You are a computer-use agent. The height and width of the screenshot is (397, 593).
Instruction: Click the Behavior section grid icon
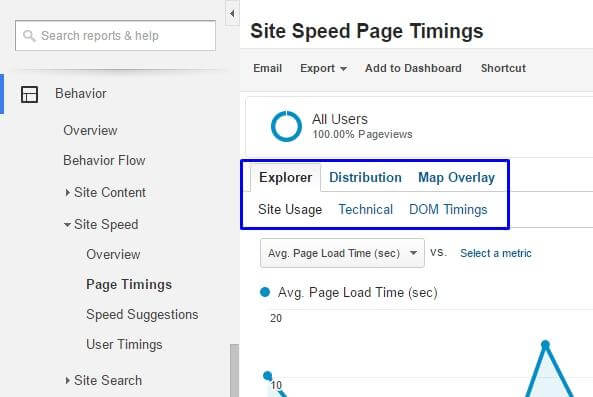pos(29,94)
